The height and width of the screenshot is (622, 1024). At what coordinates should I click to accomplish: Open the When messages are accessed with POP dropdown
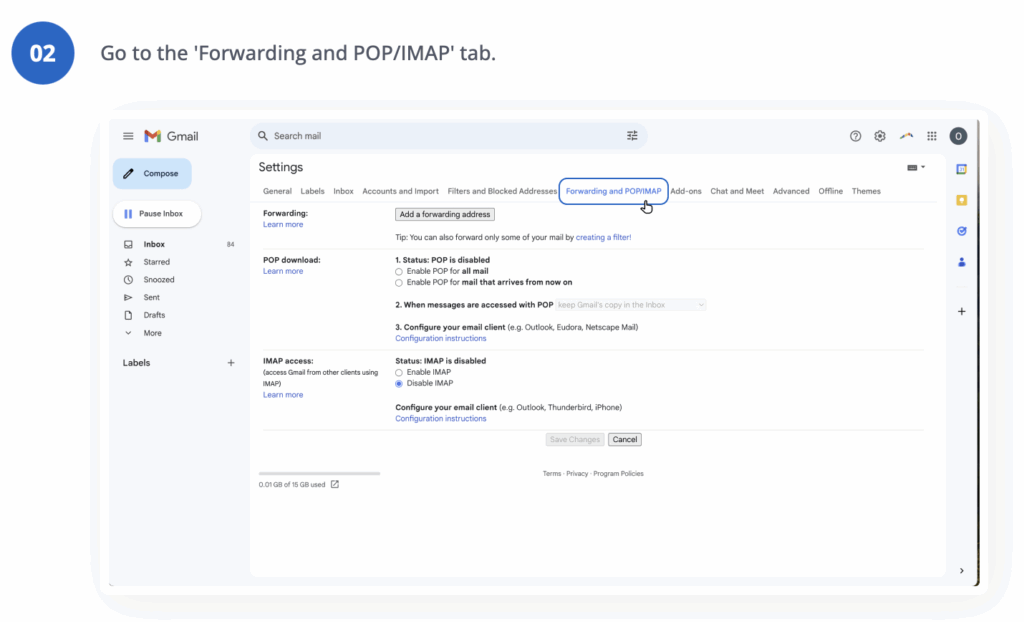[x=630, y=304]
